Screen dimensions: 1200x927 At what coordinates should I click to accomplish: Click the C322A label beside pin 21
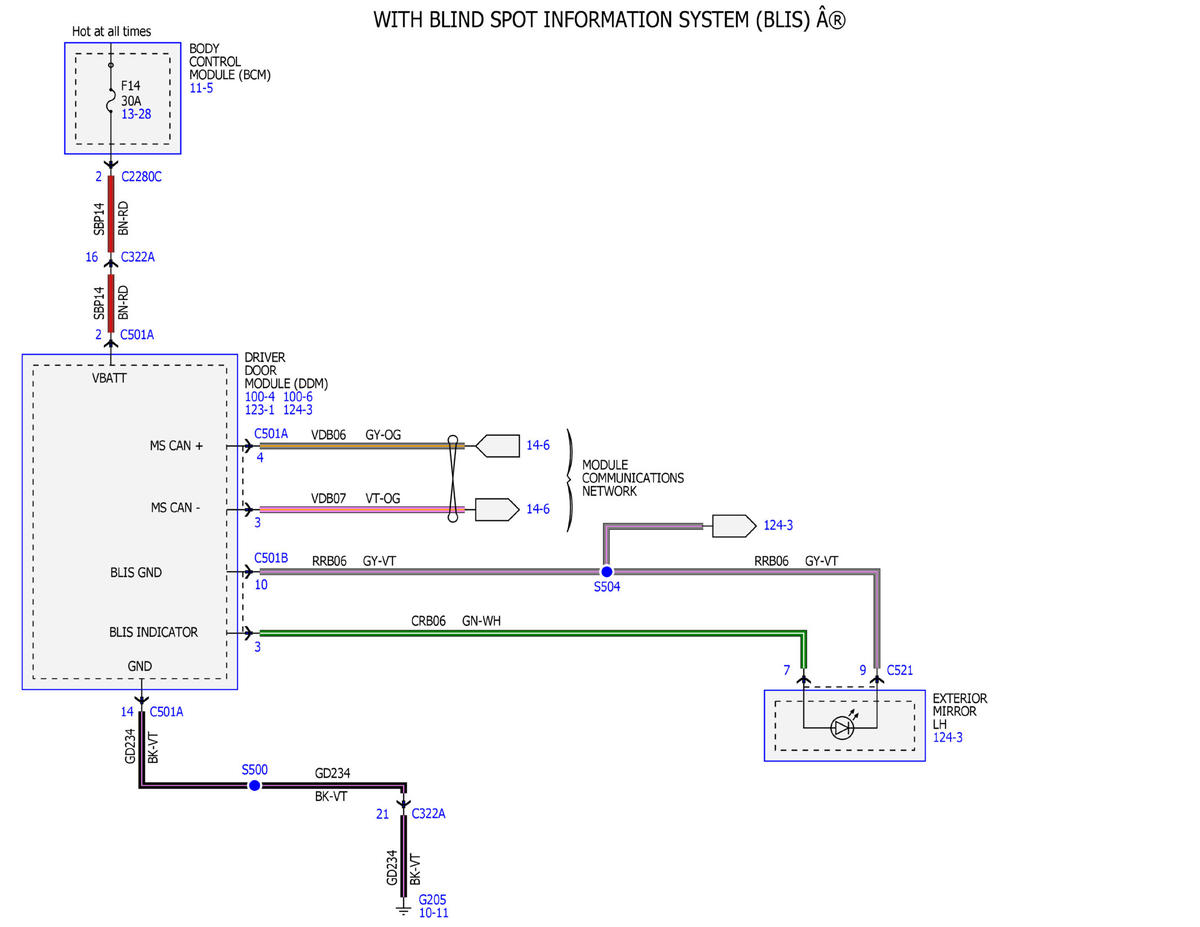pos(428,814)
